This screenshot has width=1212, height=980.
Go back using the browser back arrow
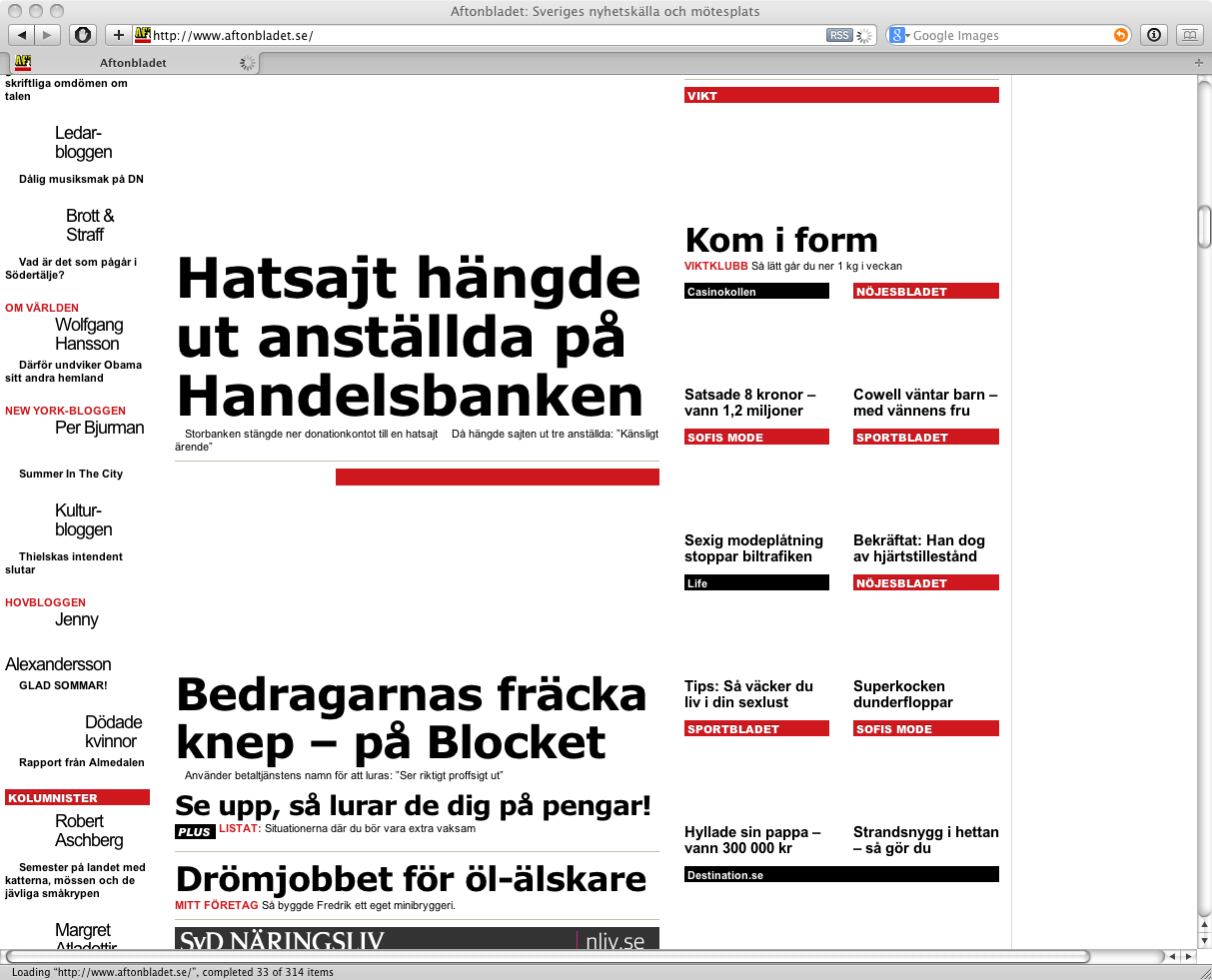tap(22, 35)
